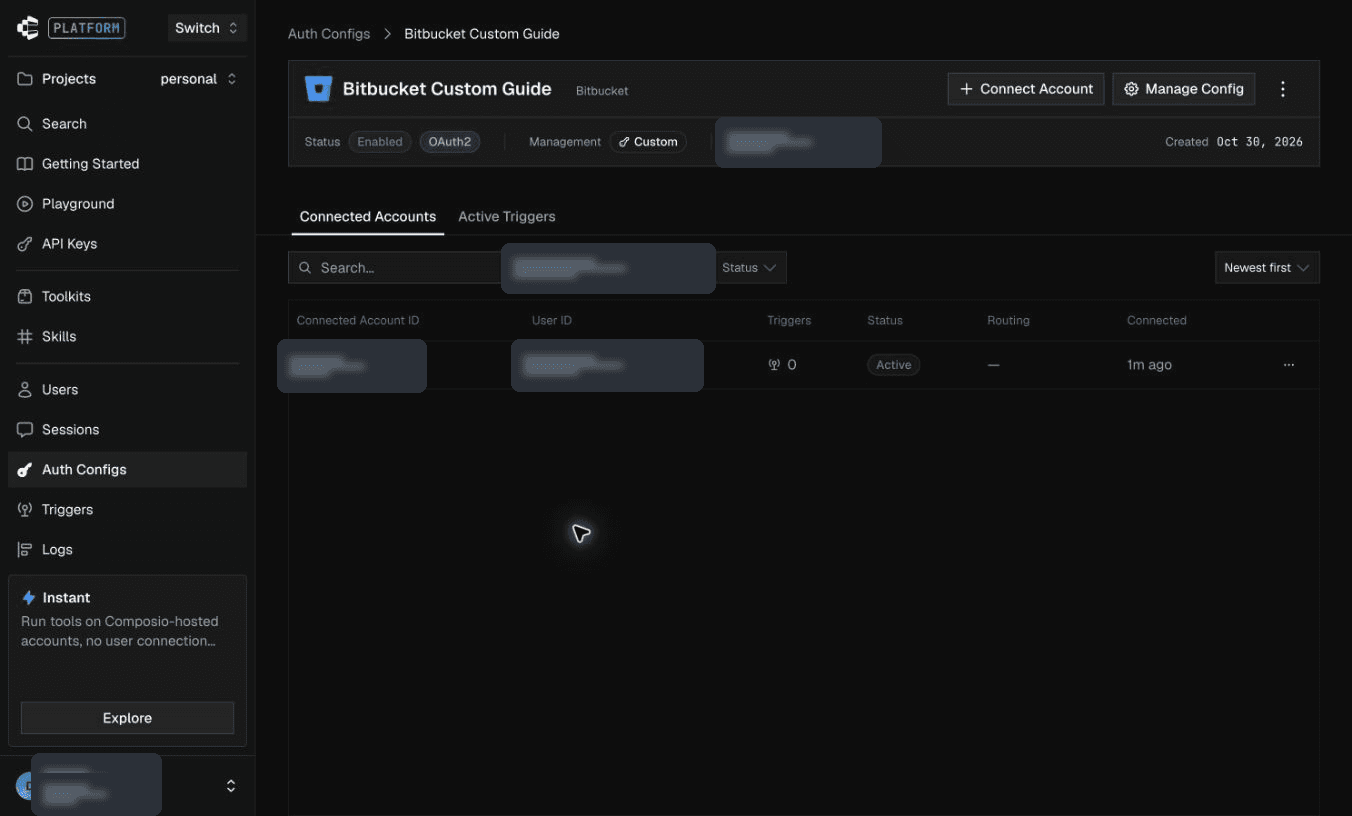Go back to Auth Configs breadcrumb
The width and height of the screenshot is (1352, 816).
click(x=329, y=34)
